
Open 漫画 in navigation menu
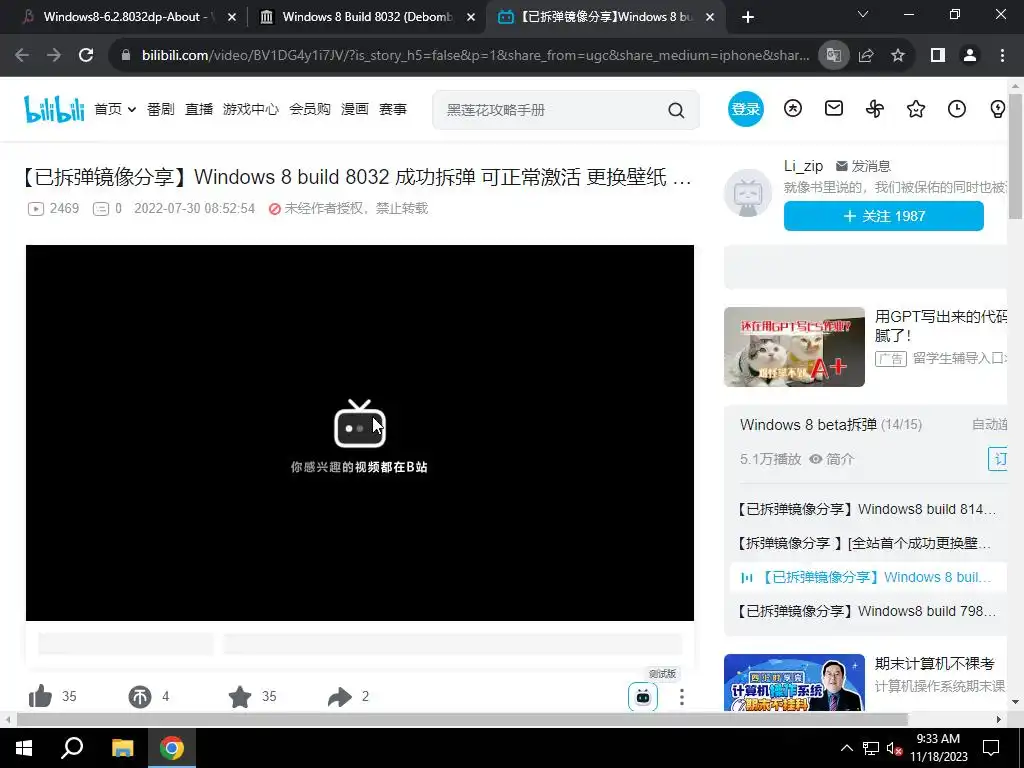click(x=355, y=109)
